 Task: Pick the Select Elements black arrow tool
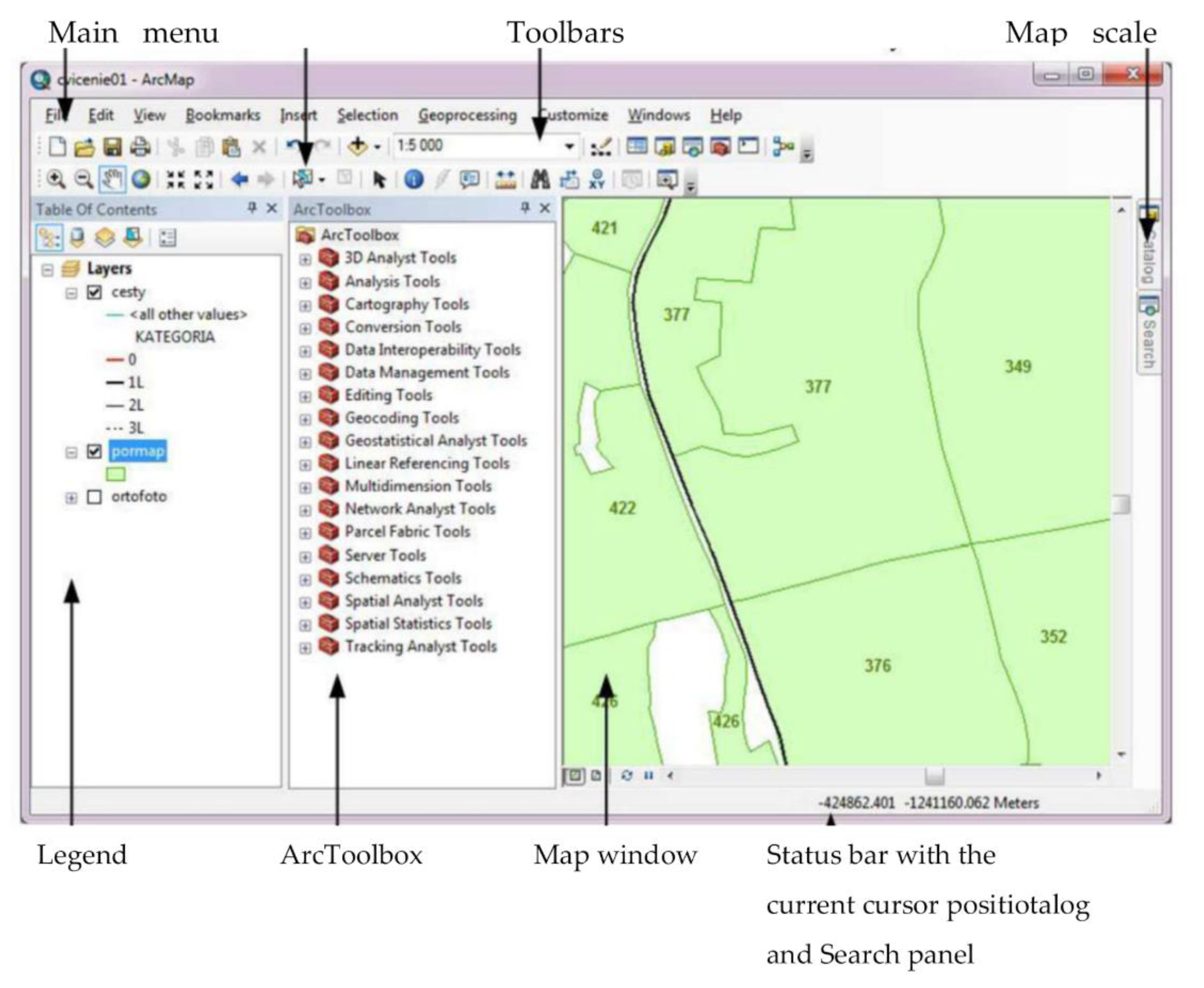pyautogui.click(x=379, y=180)
